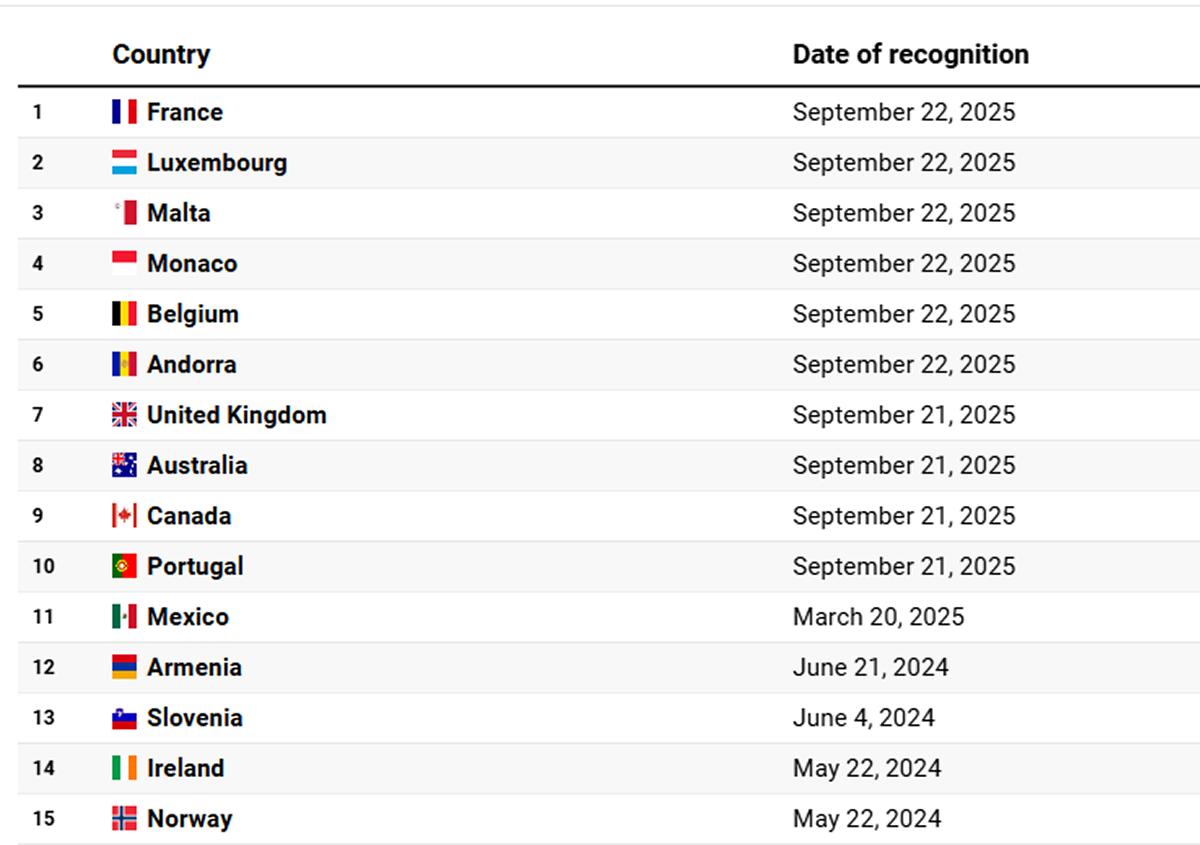Click the Armenia country name
The width and height of the screenshot is (1200, 845).
tap(194, 667)
